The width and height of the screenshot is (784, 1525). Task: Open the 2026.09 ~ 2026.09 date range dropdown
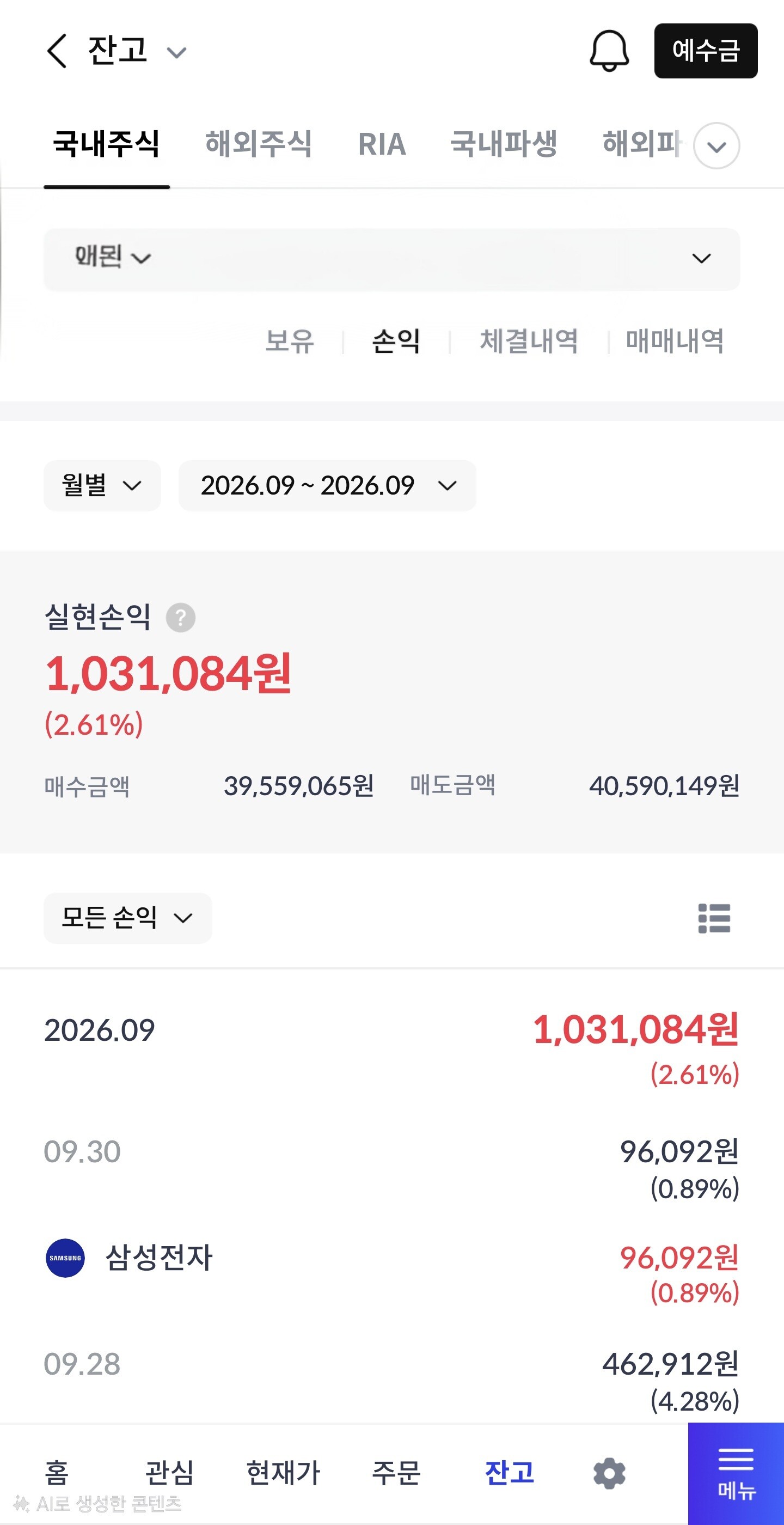click(327, 485)
